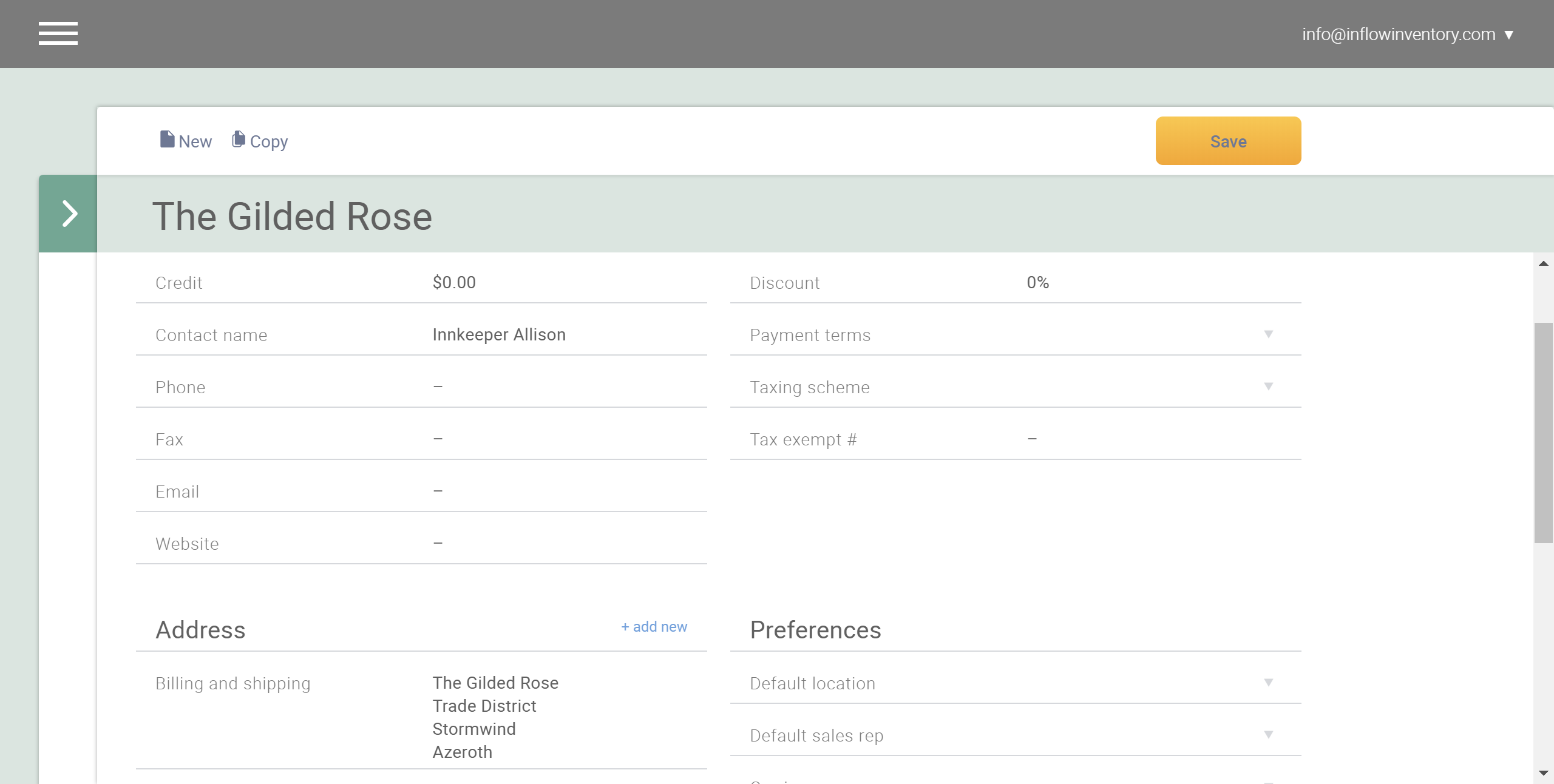This screenshot has width=1554, height=784.
Task: Click the Email field
Action: click(421, 492)
